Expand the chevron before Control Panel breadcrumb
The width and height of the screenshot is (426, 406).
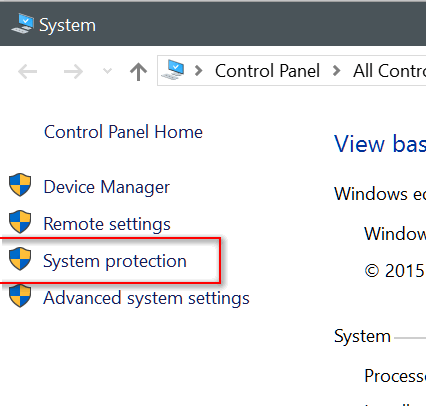pyautogui.click(x=199, y=70)
